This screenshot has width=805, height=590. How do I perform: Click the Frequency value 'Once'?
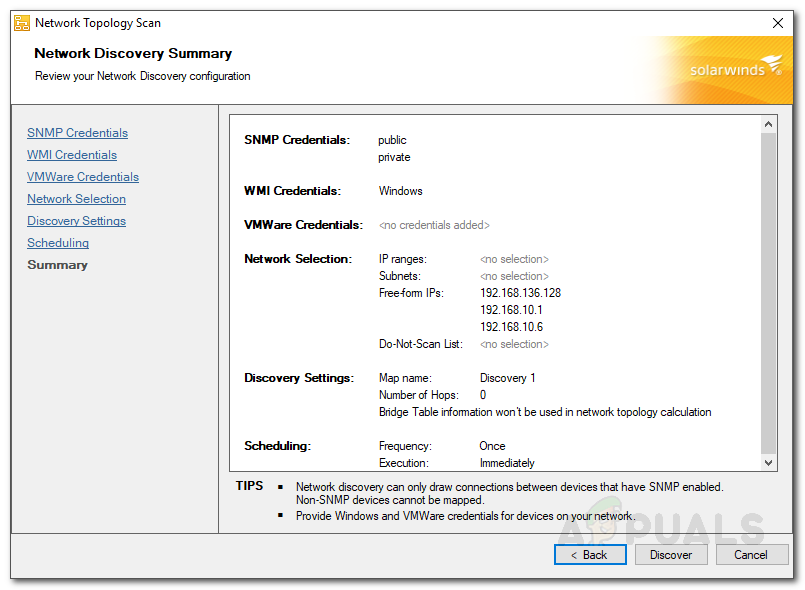[x=492, y=446]
